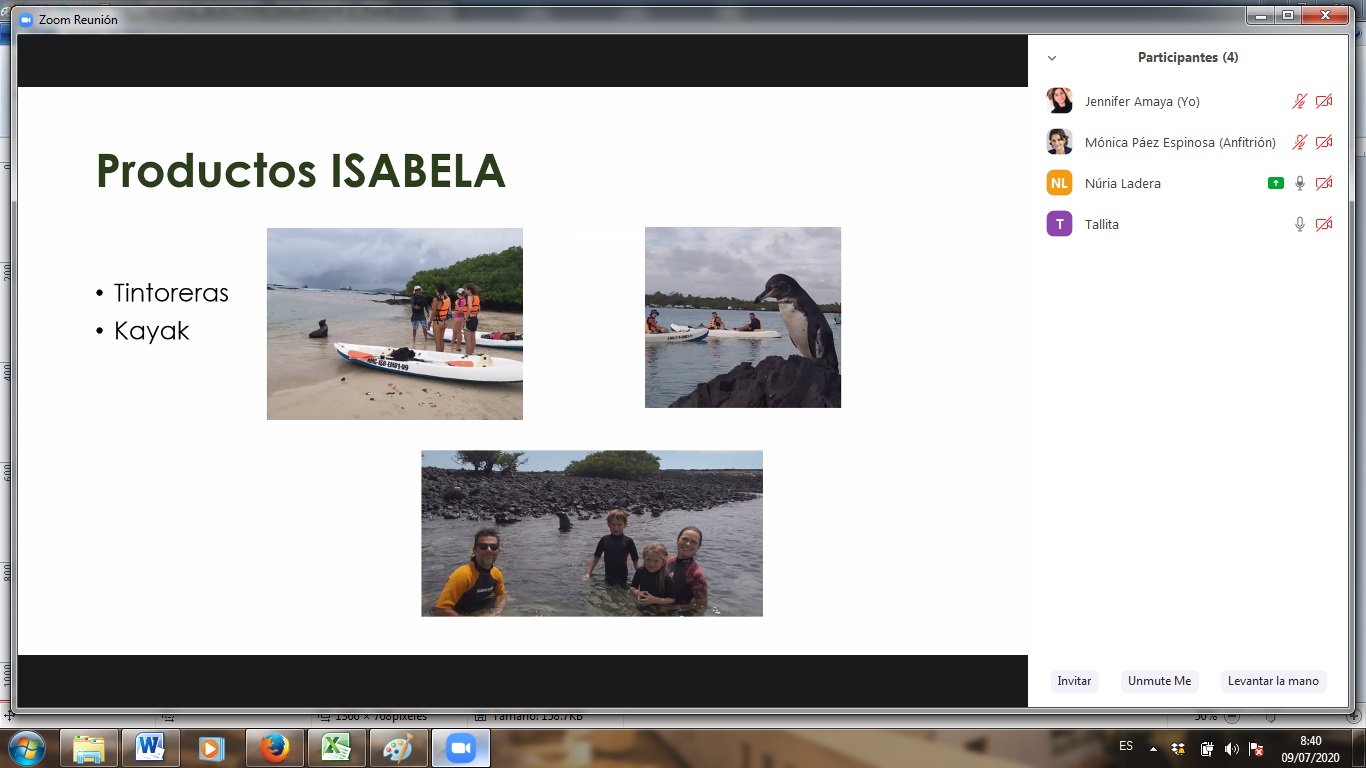Click the Levantar la mano button
The height and width of the screenshot is (768, 1366).
tap(1273, 681)
